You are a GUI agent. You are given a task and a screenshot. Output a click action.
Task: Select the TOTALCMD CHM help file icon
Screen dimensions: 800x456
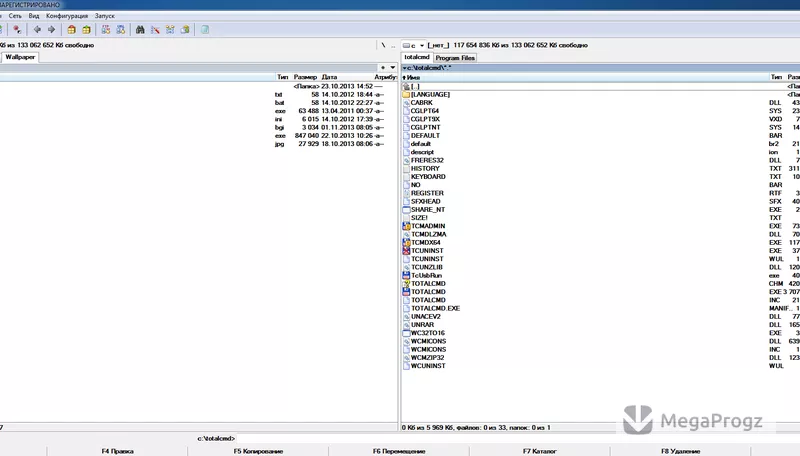406,284
